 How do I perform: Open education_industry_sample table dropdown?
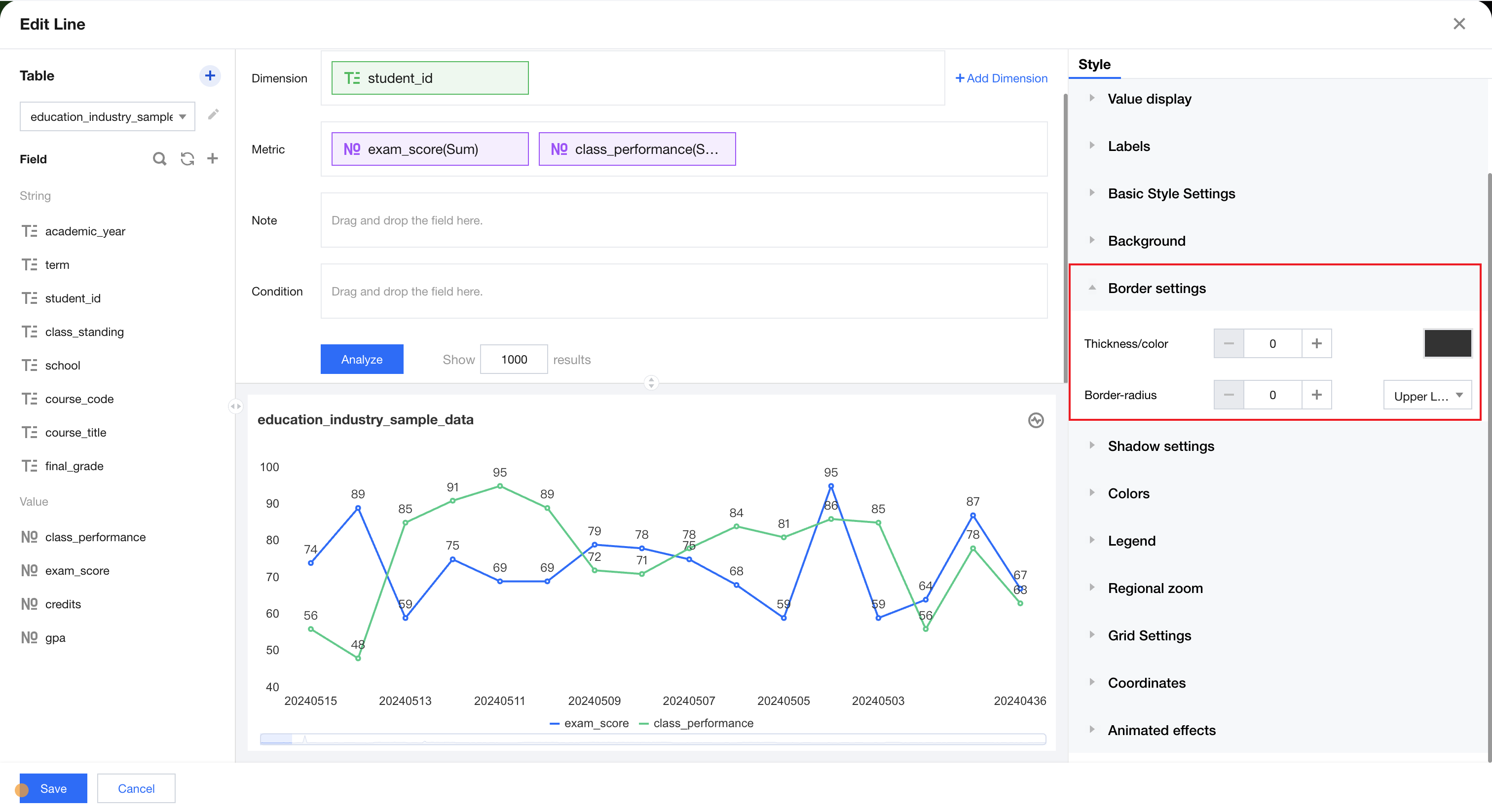pos(107,116)
